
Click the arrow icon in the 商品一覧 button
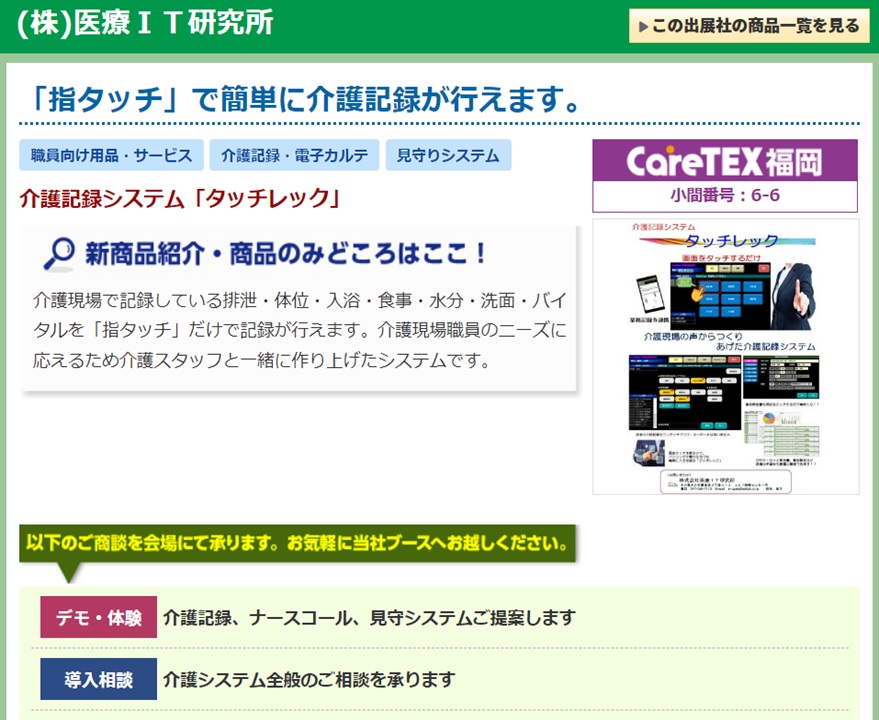coord(643,26)
